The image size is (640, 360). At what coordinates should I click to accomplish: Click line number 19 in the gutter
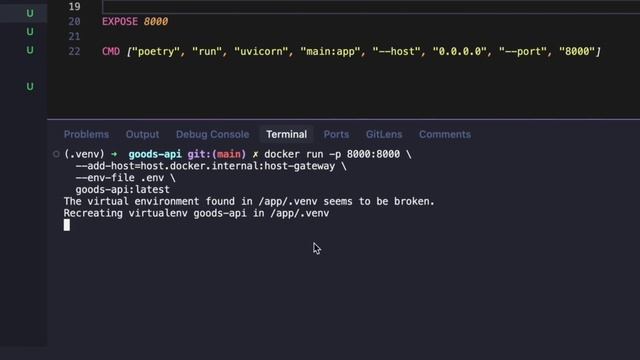[x=74, y=7]
